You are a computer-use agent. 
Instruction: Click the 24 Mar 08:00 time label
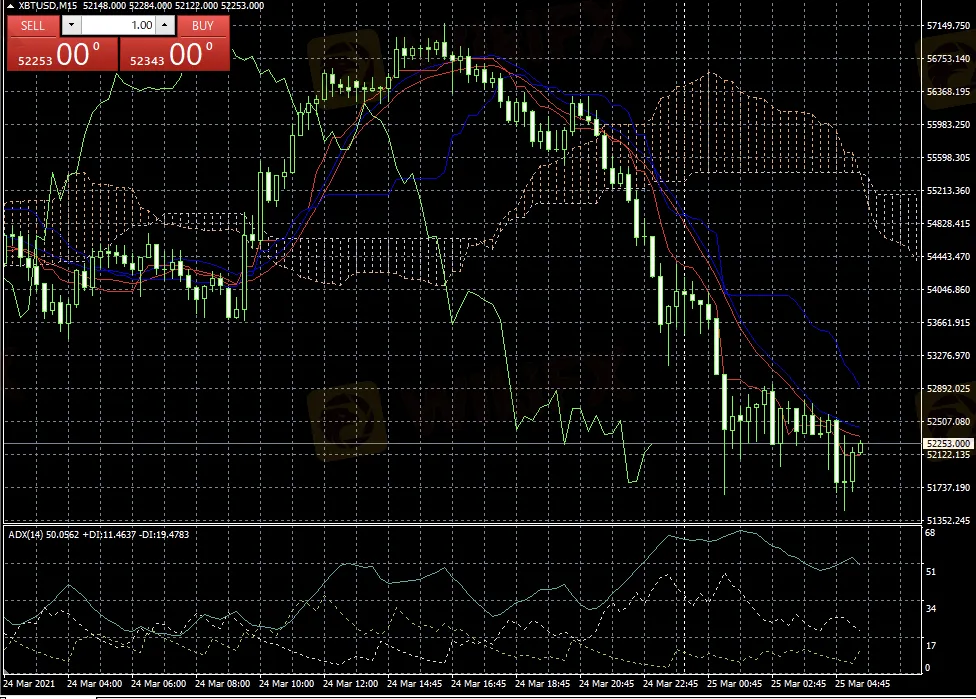point(222,683)
